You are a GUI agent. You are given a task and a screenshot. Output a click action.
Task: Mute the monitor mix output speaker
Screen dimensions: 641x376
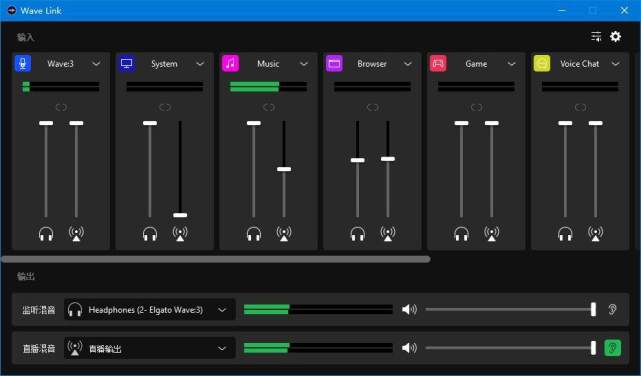point(409,310)
